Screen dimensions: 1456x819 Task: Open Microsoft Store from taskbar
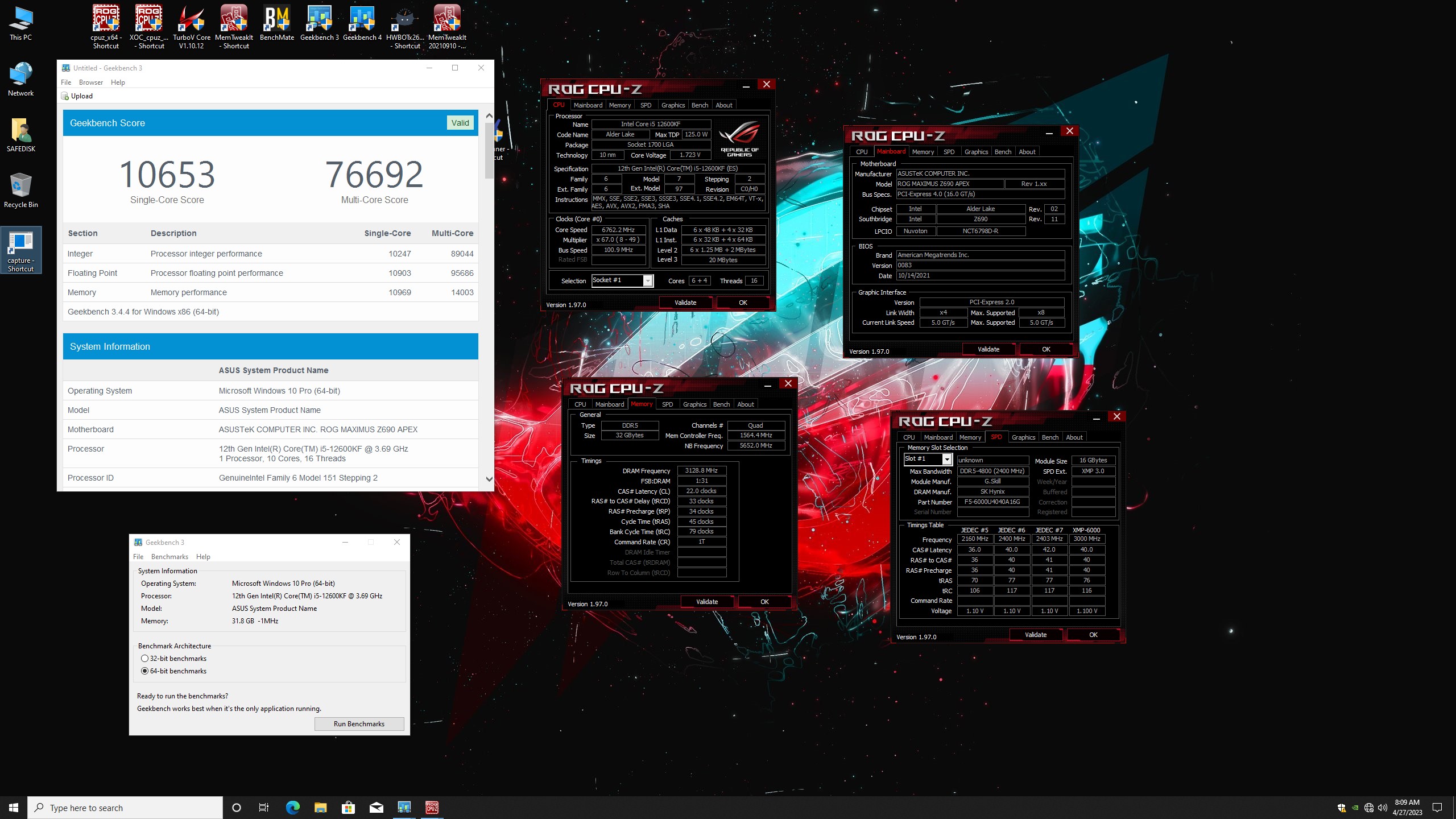tap(348, 808)
